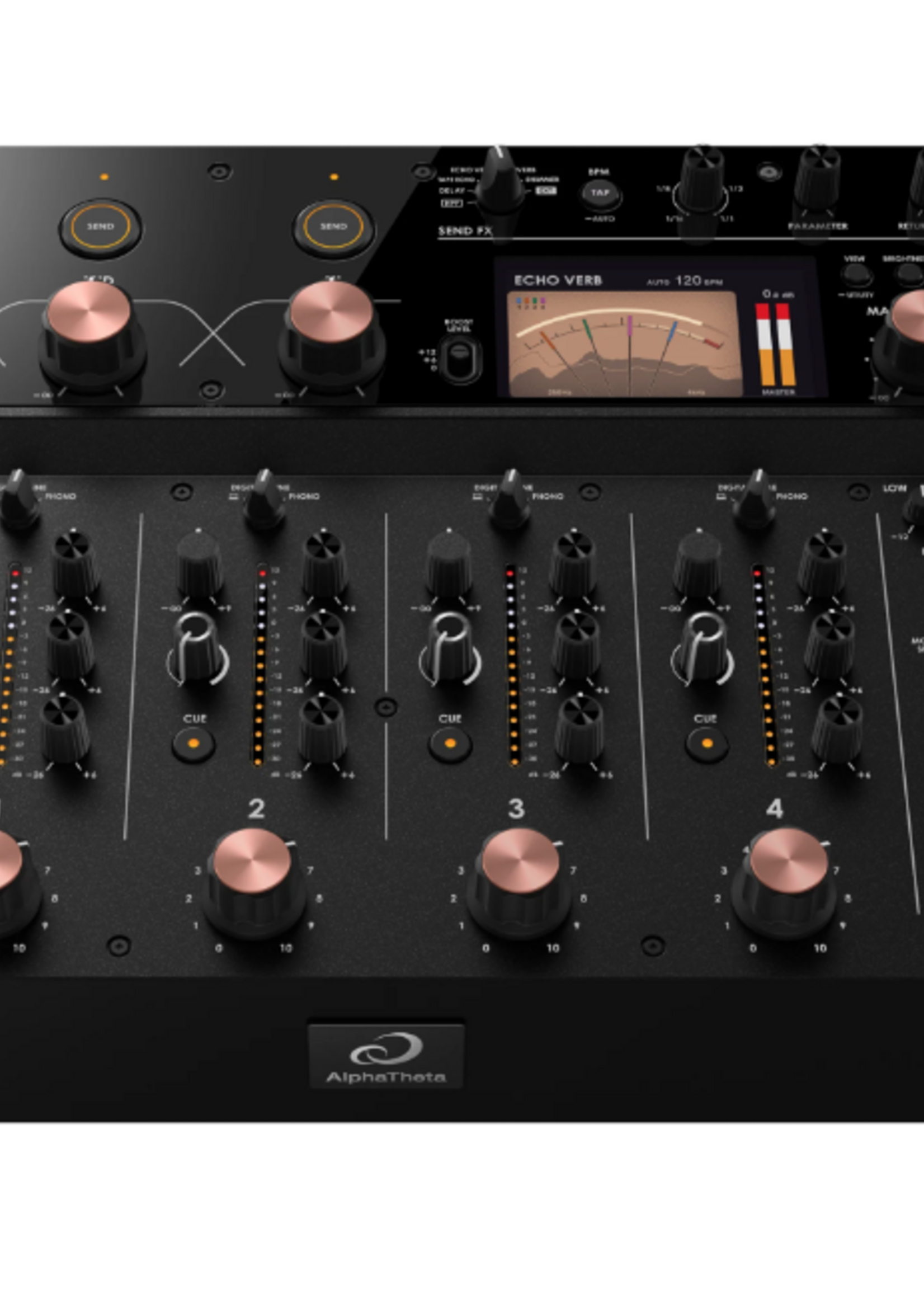The width and height of the screenshot is (924, 1294).
Task: Click channel 4 LED level meter
Action: pos(764,665)
